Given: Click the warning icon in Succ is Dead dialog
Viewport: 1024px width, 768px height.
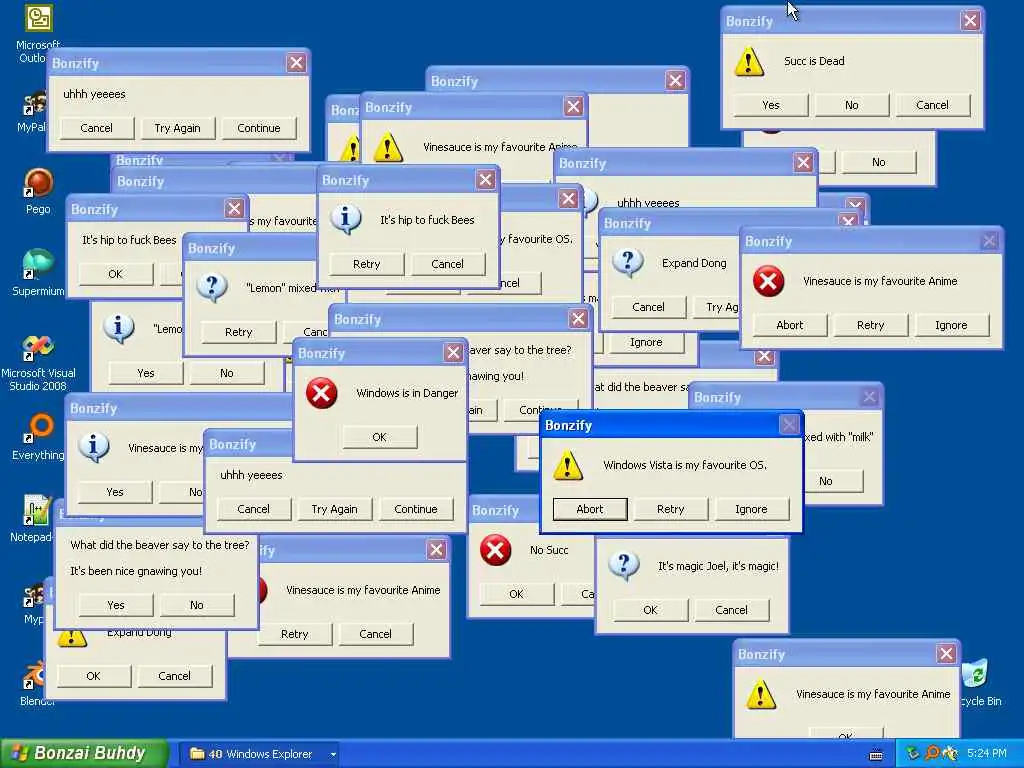Looking at the screenshot, I should click(749, 61).
